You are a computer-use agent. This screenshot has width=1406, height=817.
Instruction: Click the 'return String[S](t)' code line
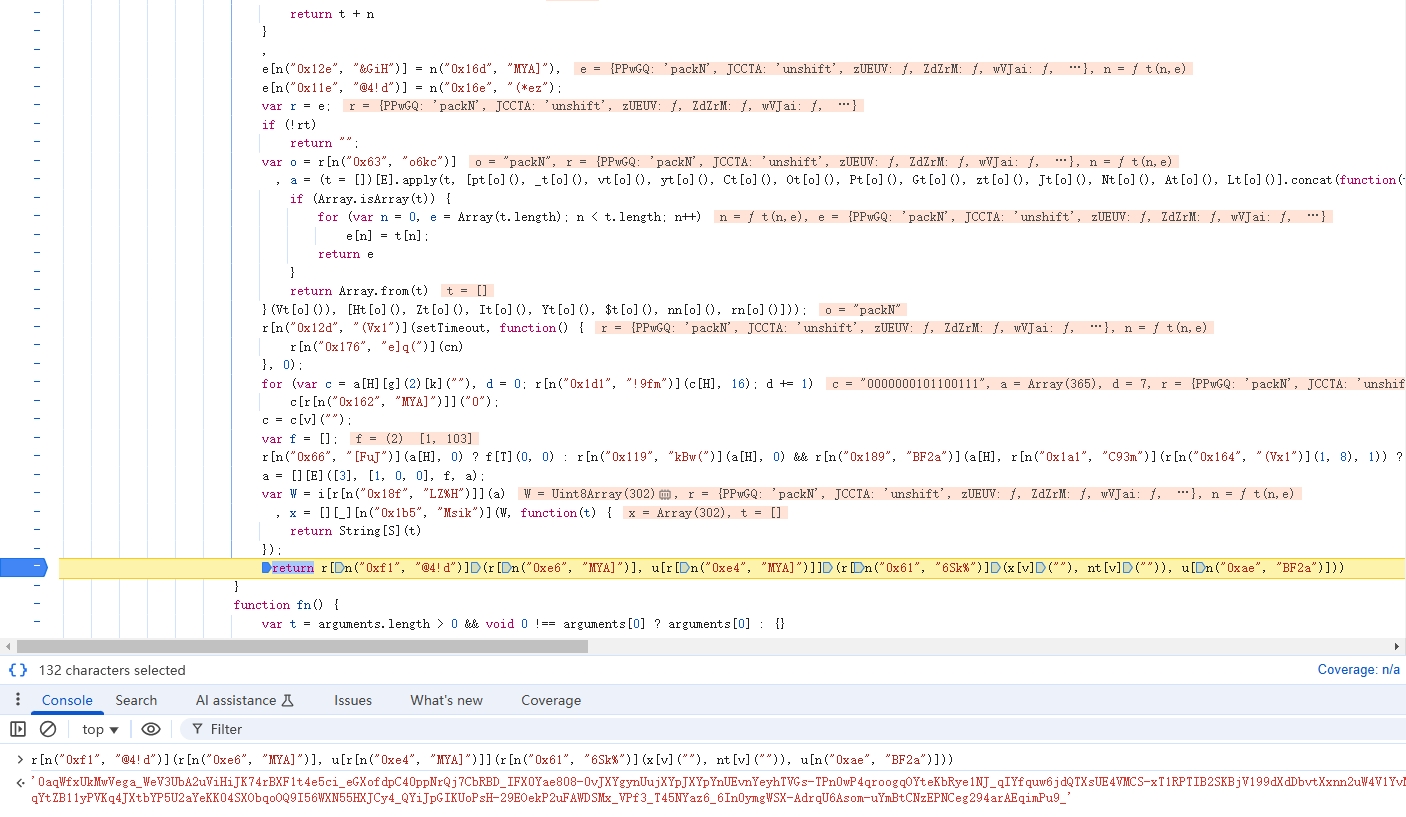tap(355, 531)
